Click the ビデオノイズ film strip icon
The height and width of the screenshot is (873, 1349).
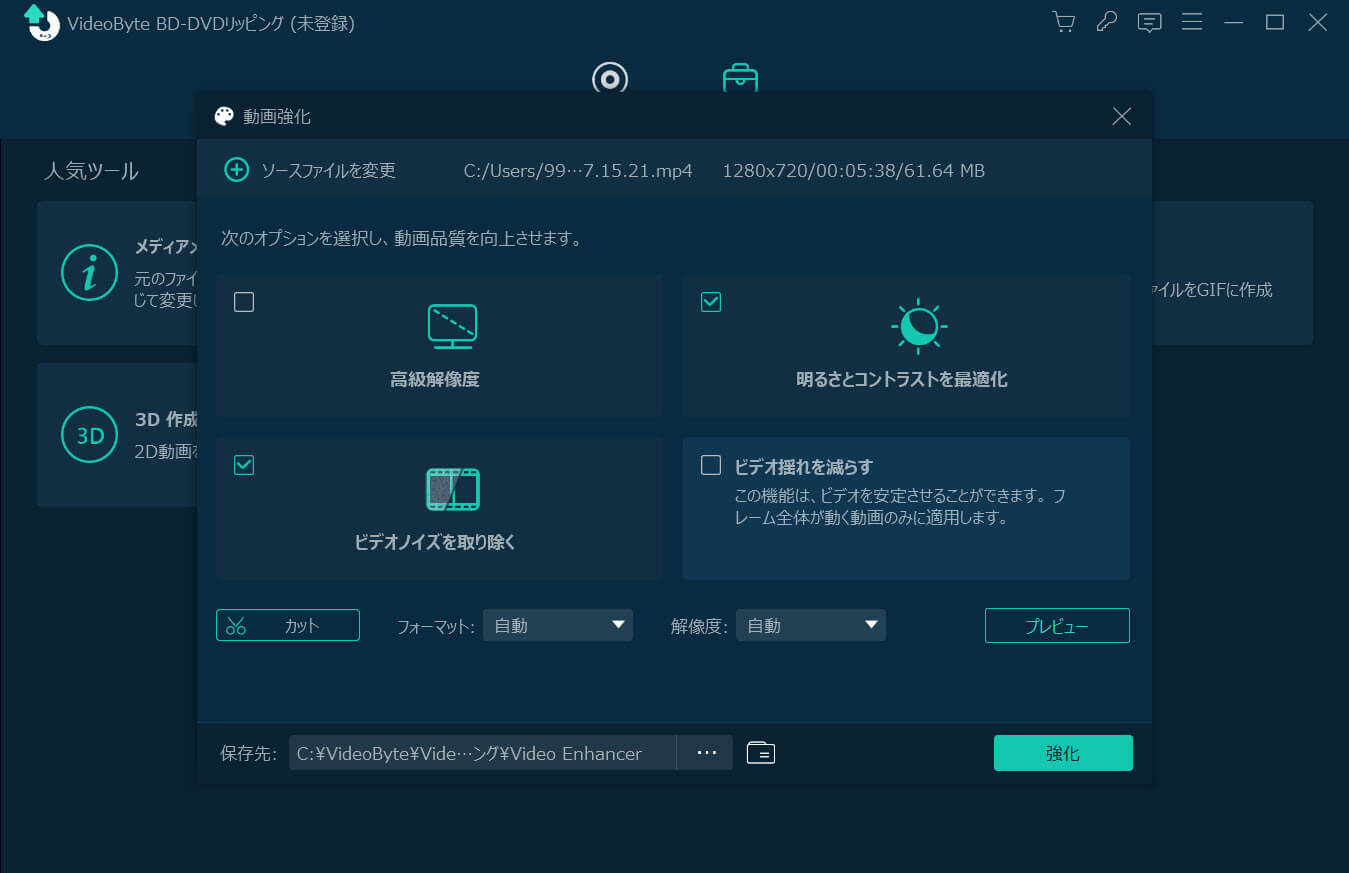click(x=452, y=488)
